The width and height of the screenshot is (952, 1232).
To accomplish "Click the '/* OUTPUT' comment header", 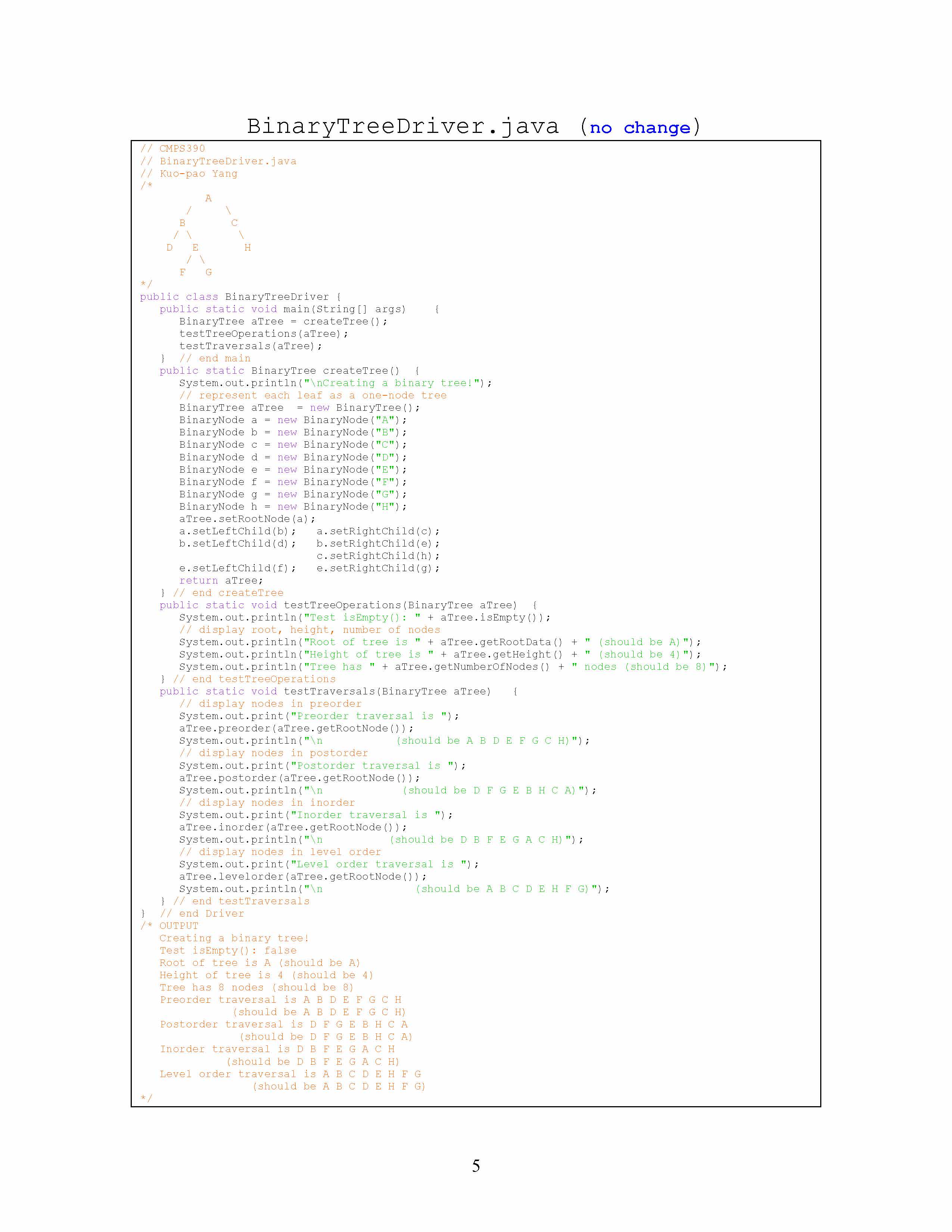I will [169, 926].
